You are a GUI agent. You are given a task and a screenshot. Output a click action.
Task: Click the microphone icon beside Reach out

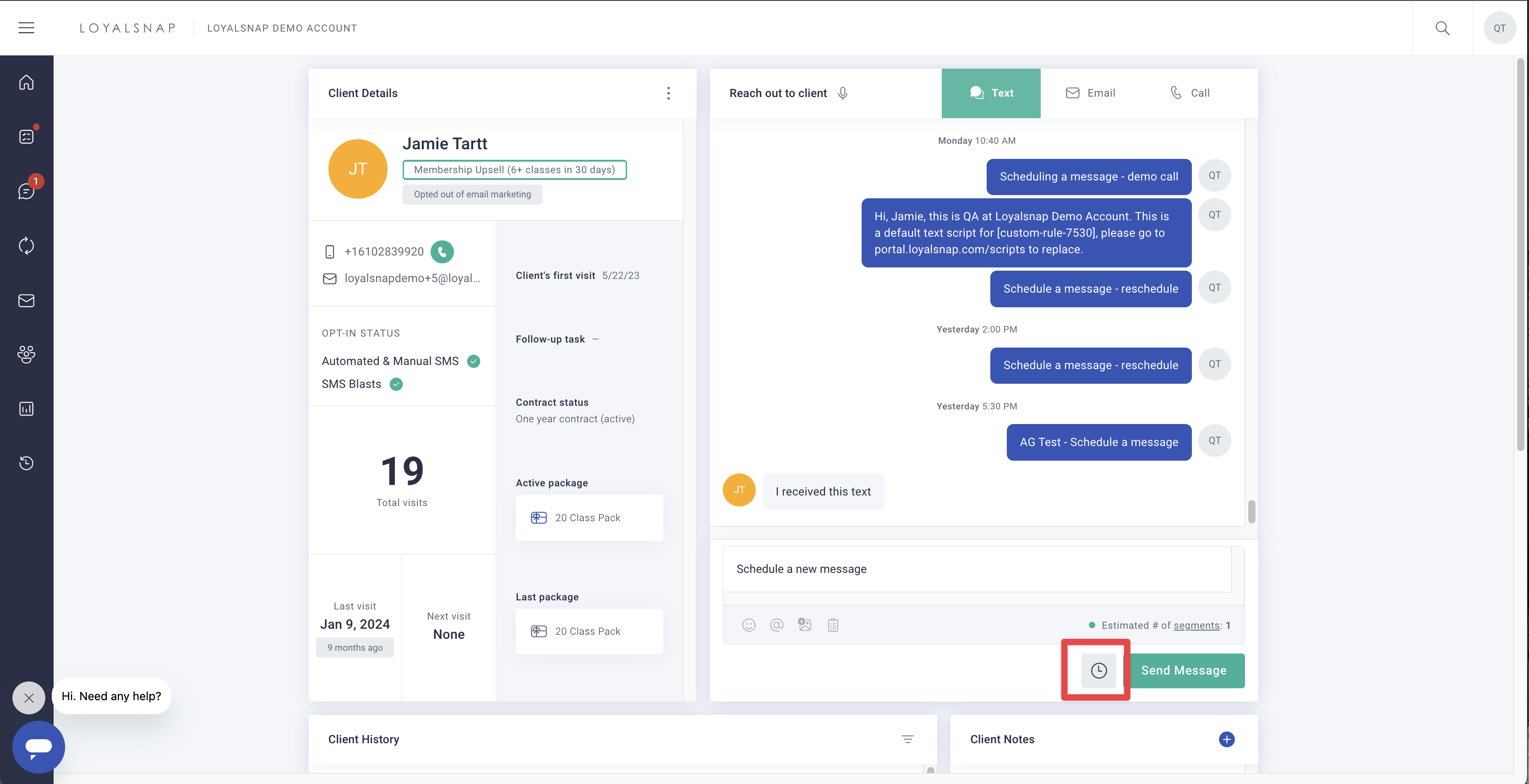click(842, 93)
